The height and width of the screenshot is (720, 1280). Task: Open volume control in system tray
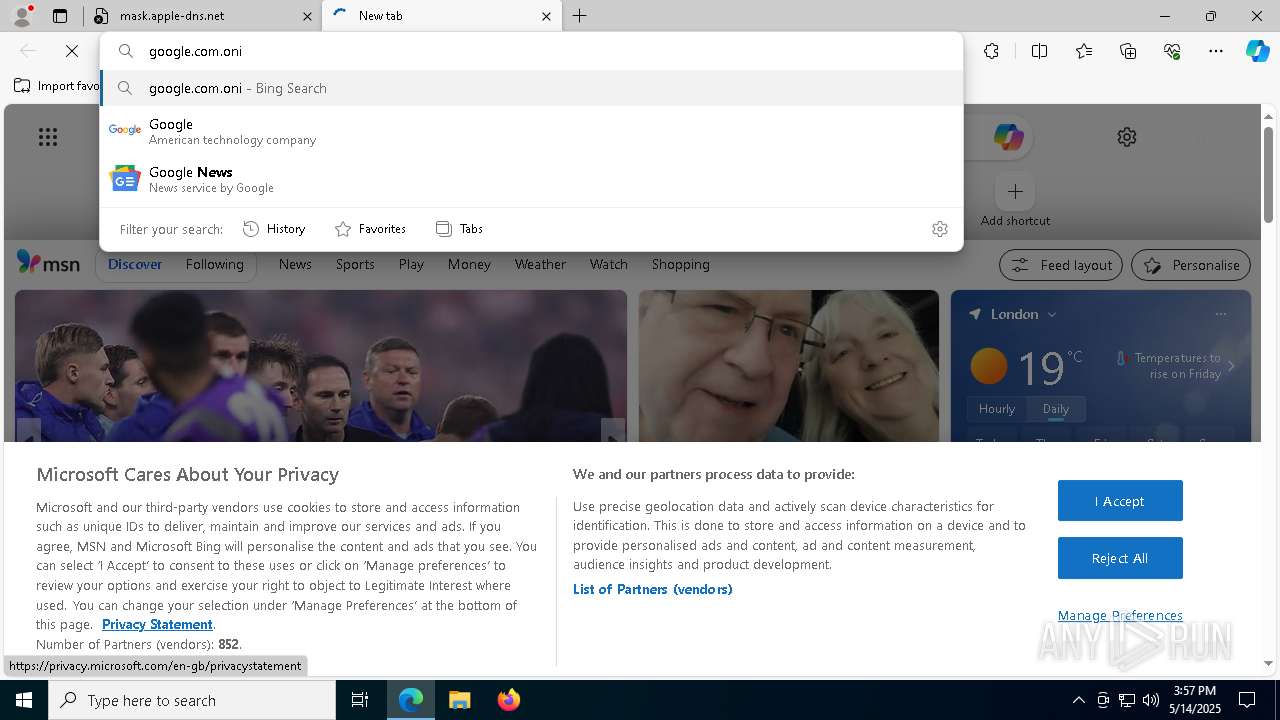point(1151,700)
